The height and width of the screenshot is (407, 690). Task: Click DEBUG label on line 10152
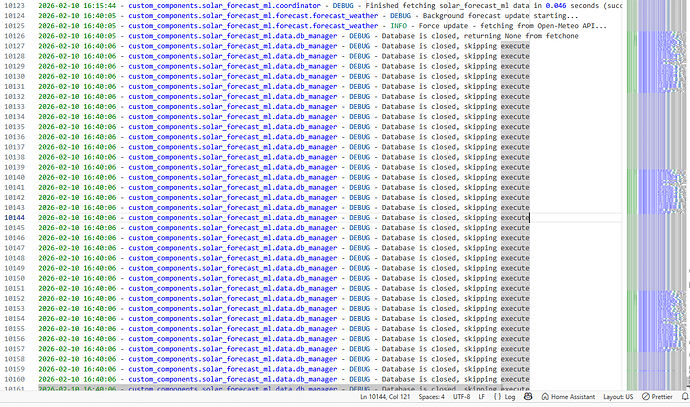point(360,298)
